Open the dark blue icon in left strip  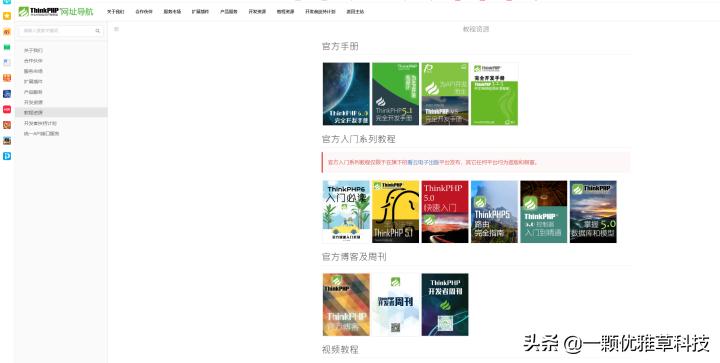7,94
